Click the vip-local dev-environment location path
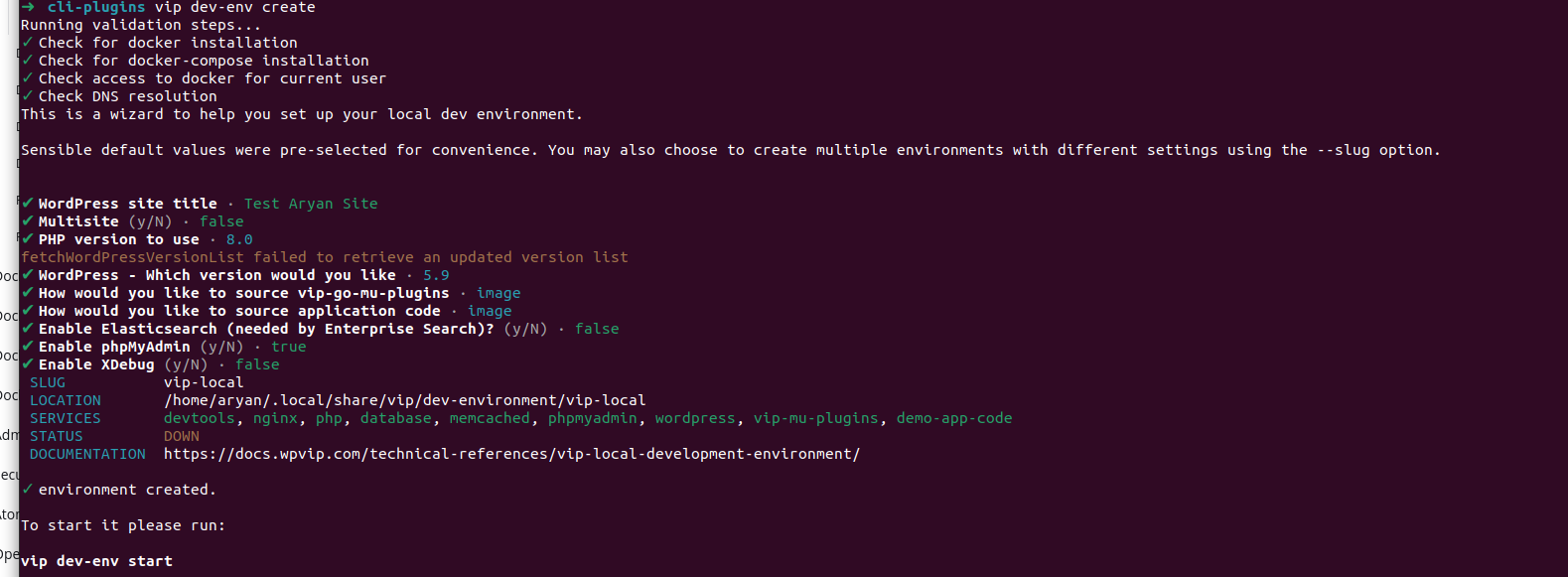Image resolution: width=1568 pixels, height=577 pixels. [404, 400]
